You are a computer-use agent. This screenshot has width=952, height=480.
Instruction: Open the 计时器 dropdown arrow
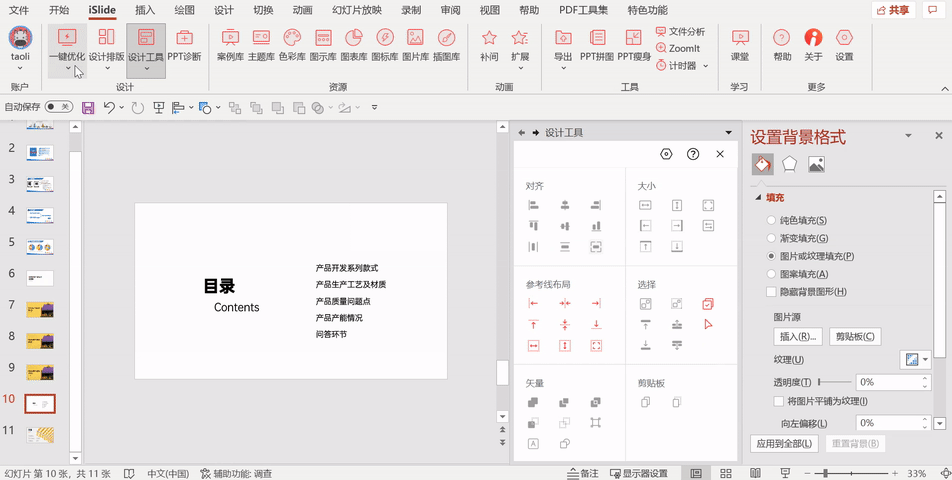point(706,66)
